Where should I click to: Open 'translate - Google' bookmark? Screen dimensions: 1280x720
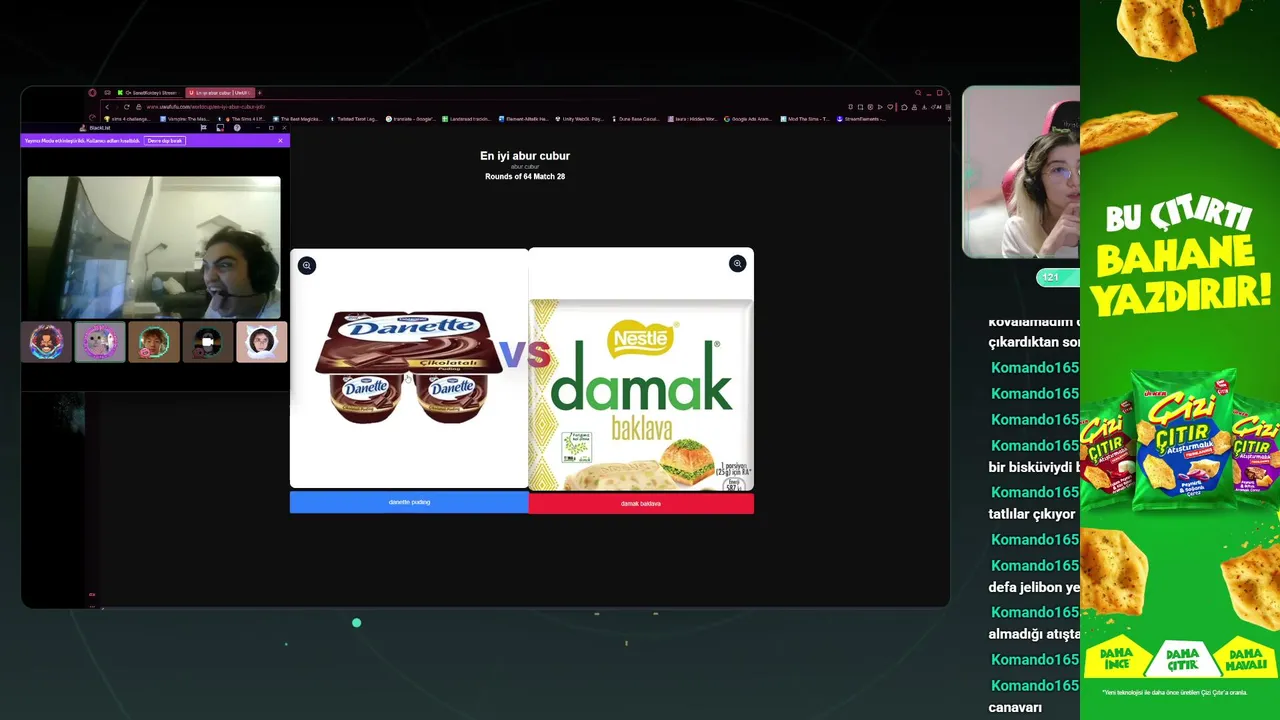click(411, 119)
